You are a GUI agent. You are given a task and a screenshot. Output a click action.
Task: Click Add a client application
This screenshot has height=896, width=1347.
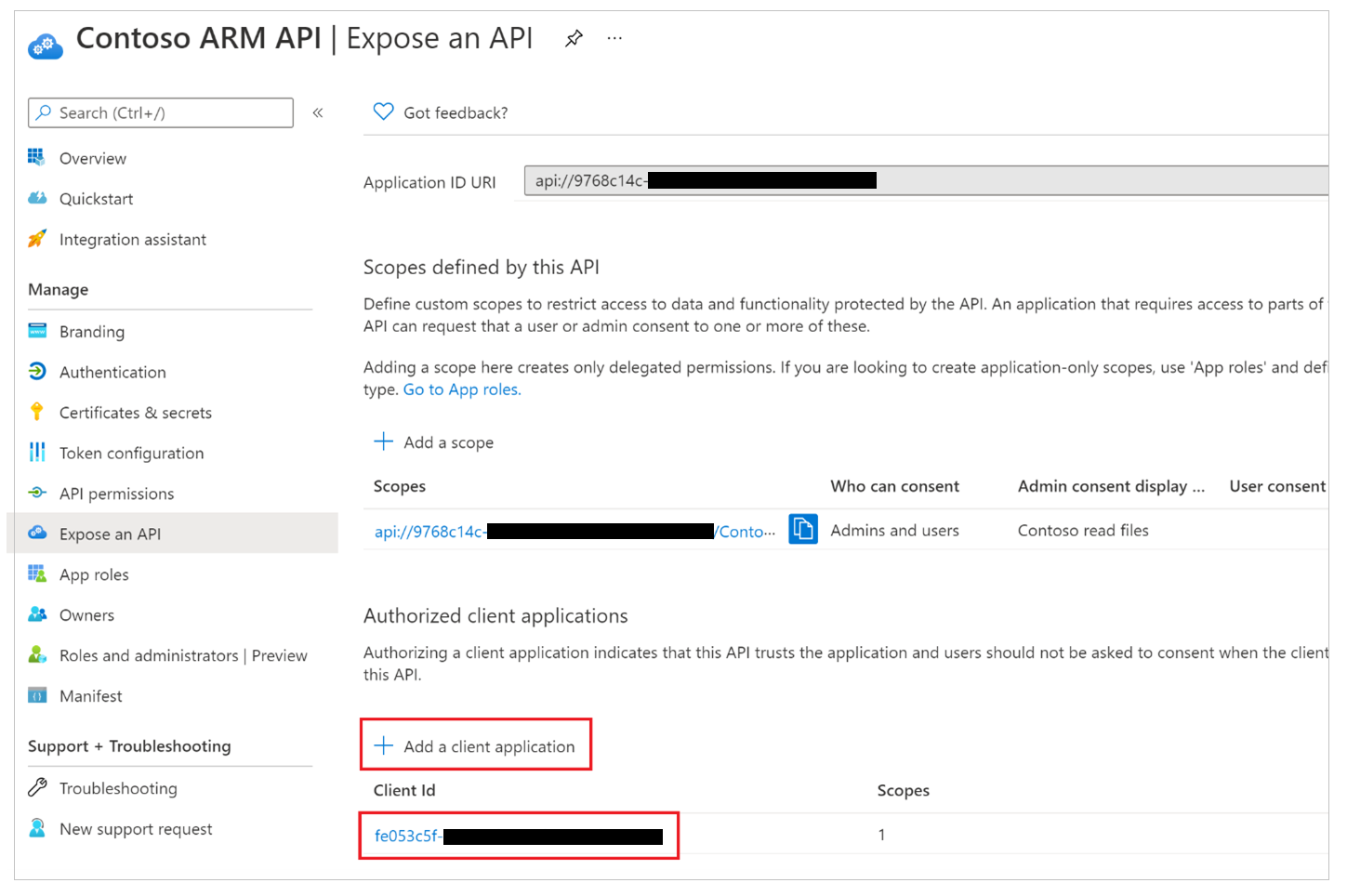[475, 744]
